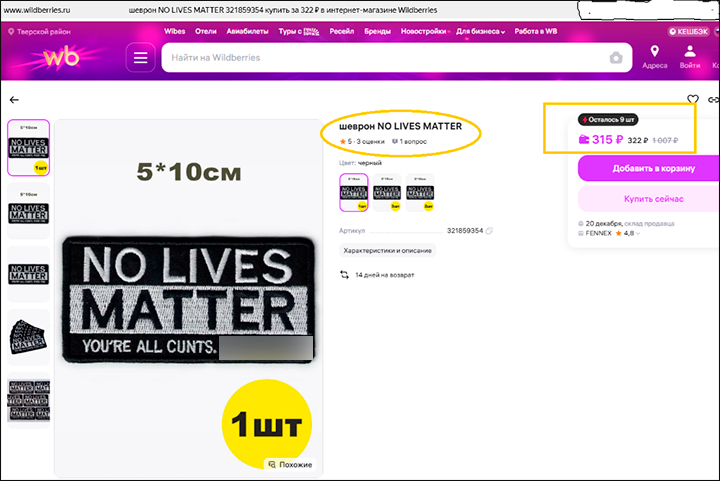This screenshot has height=481, width=720.
Task: Choose the second color variant thumbnail
Action: coord(386,193)
